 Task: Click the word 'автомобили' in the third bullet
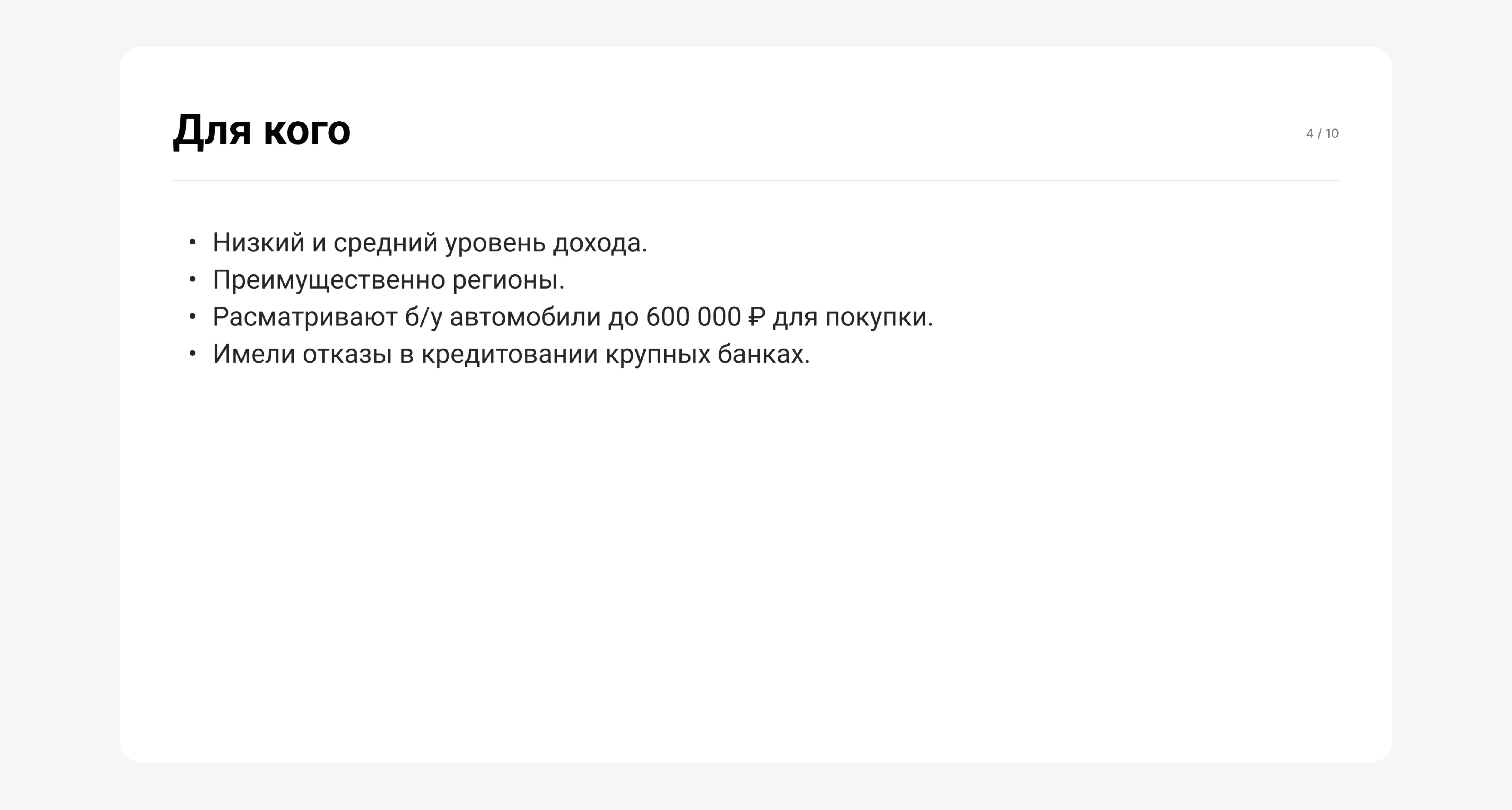(x=525, y=317)
